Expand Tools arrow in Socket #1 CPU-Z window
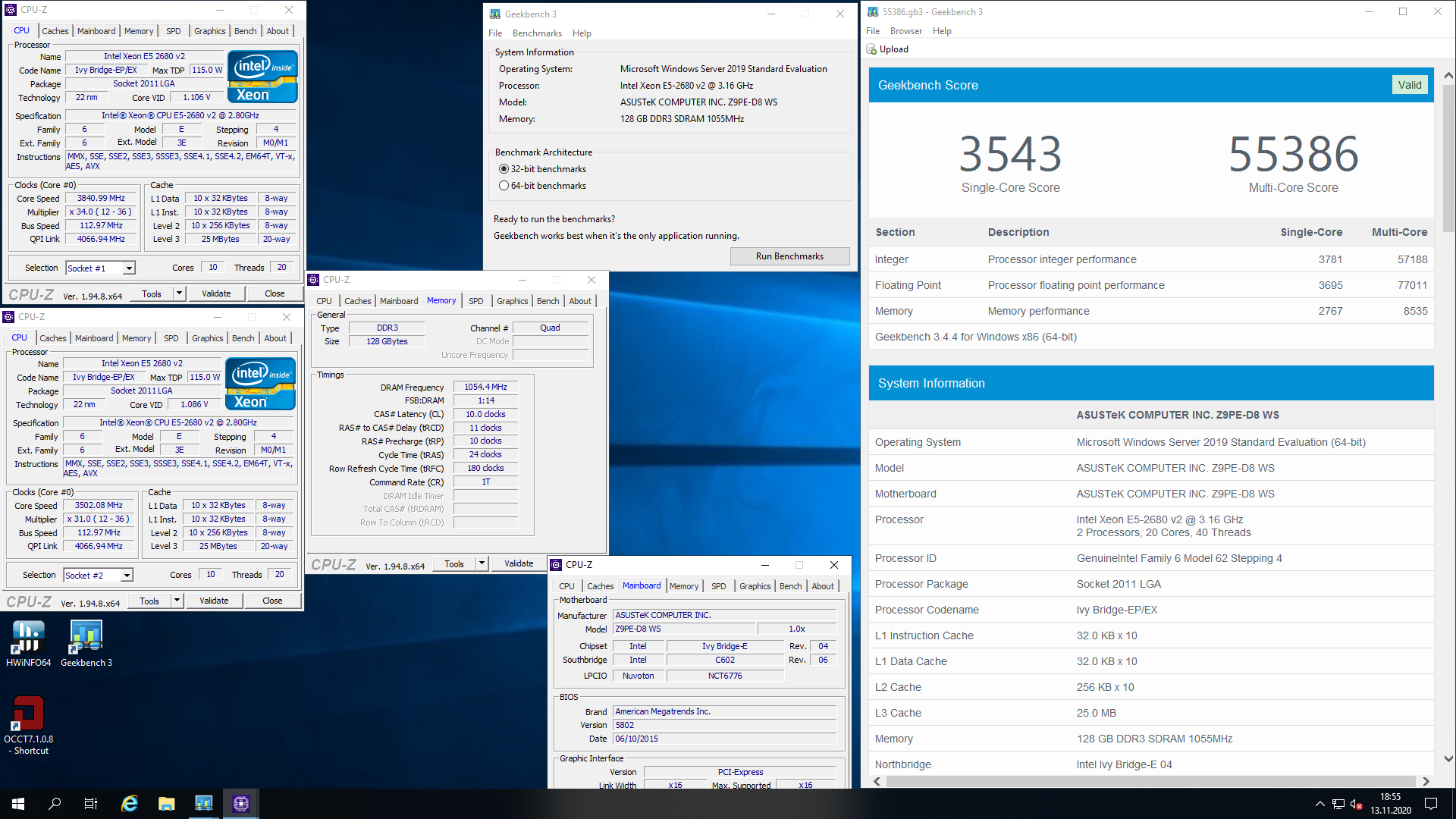This screenshot has width=1456, height=819. coord(179,293)
